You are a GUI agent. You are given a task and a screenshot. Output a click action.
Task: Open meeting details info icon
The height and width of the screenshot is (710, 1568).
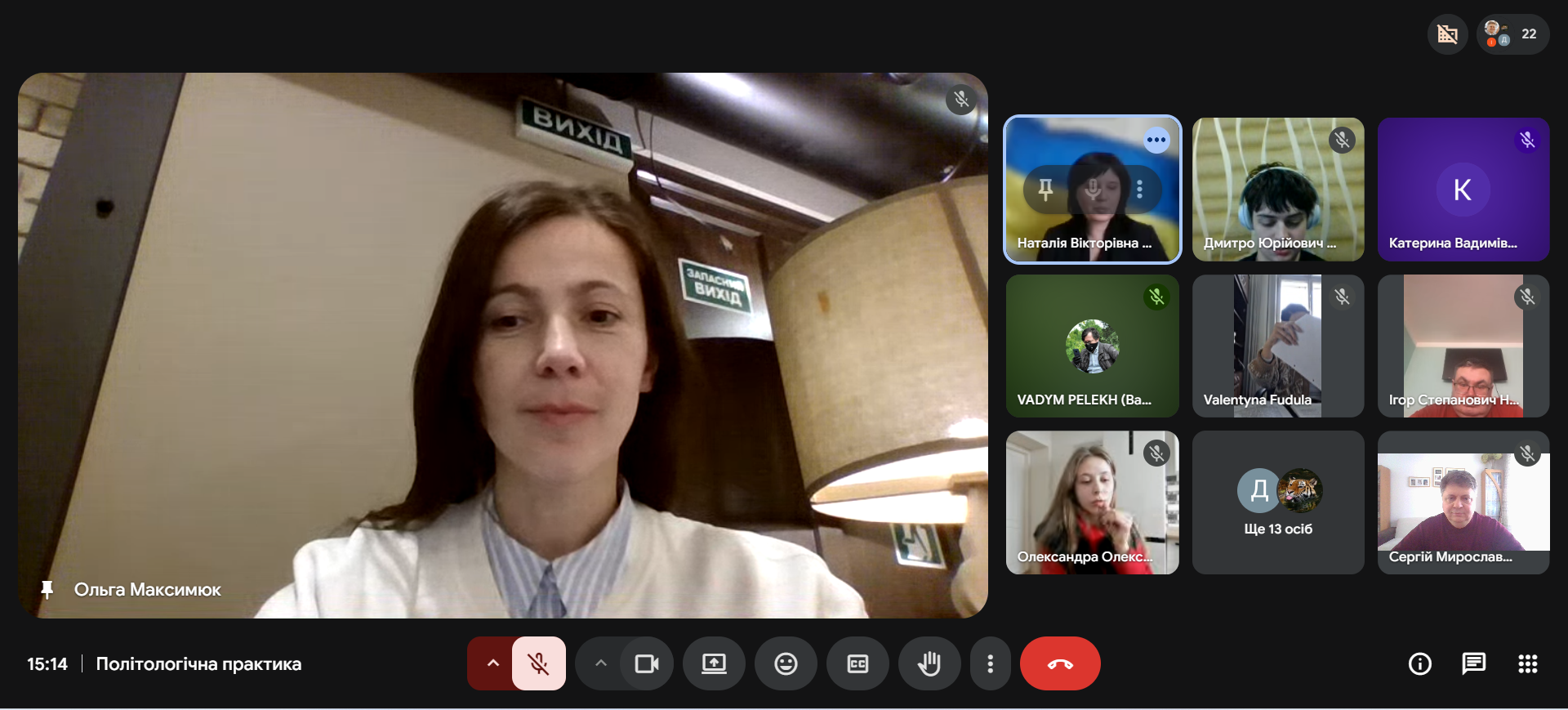1420,663
